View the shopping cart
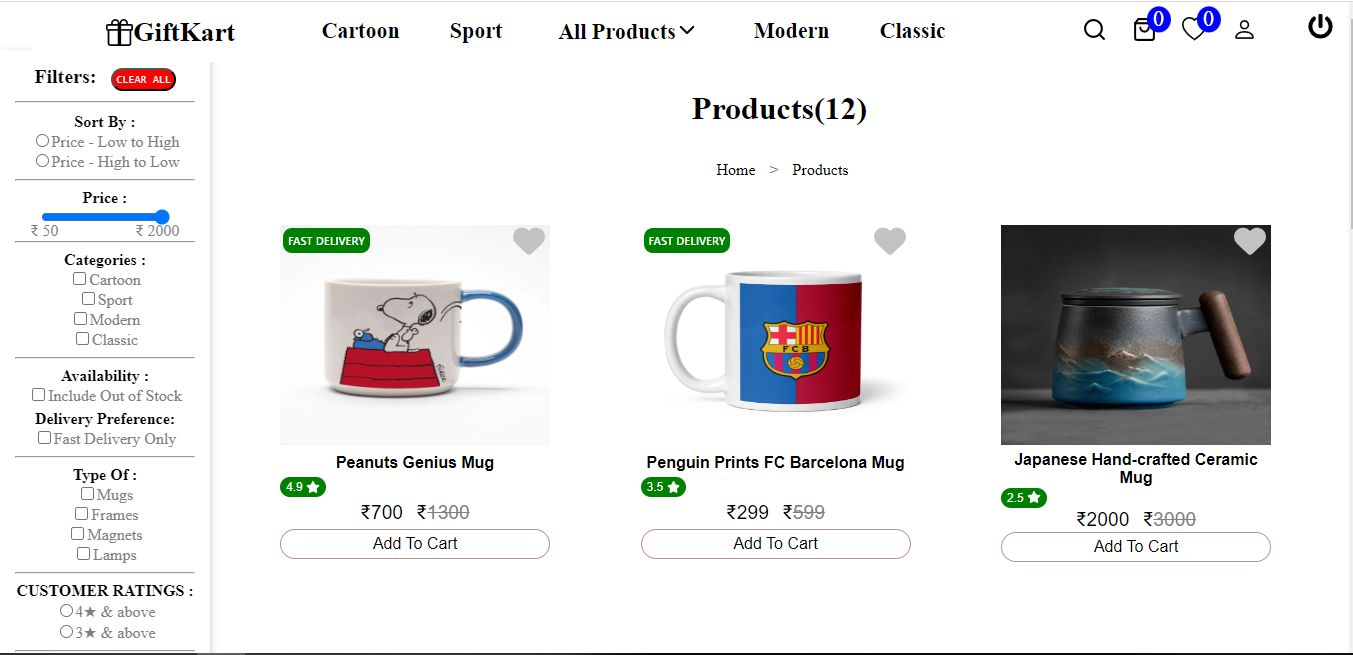1353x655 pixels. point(1144,30)
